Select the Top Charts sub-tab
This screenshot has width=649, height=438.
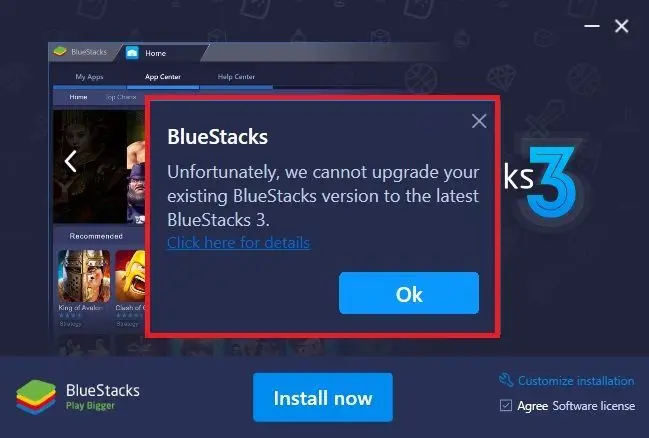click(121, 97)
